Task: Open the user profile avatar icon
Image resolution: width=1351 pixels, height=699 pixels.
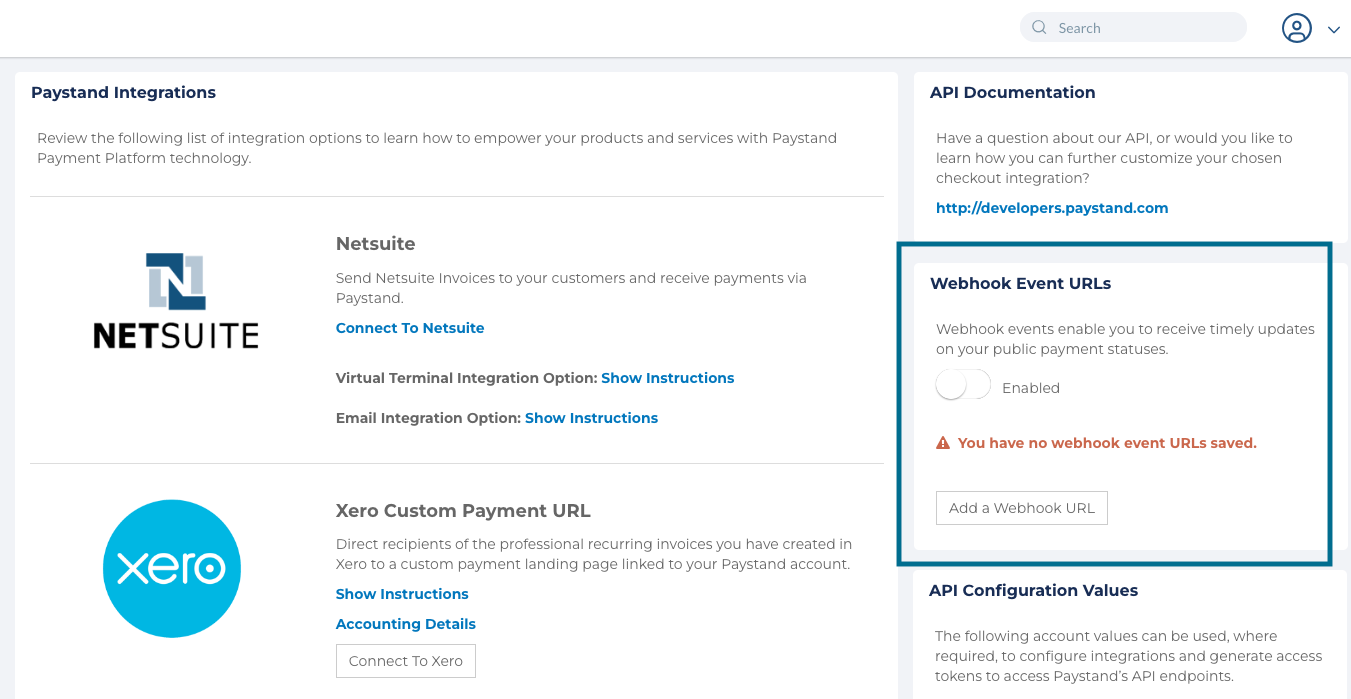Action: 1297,28
